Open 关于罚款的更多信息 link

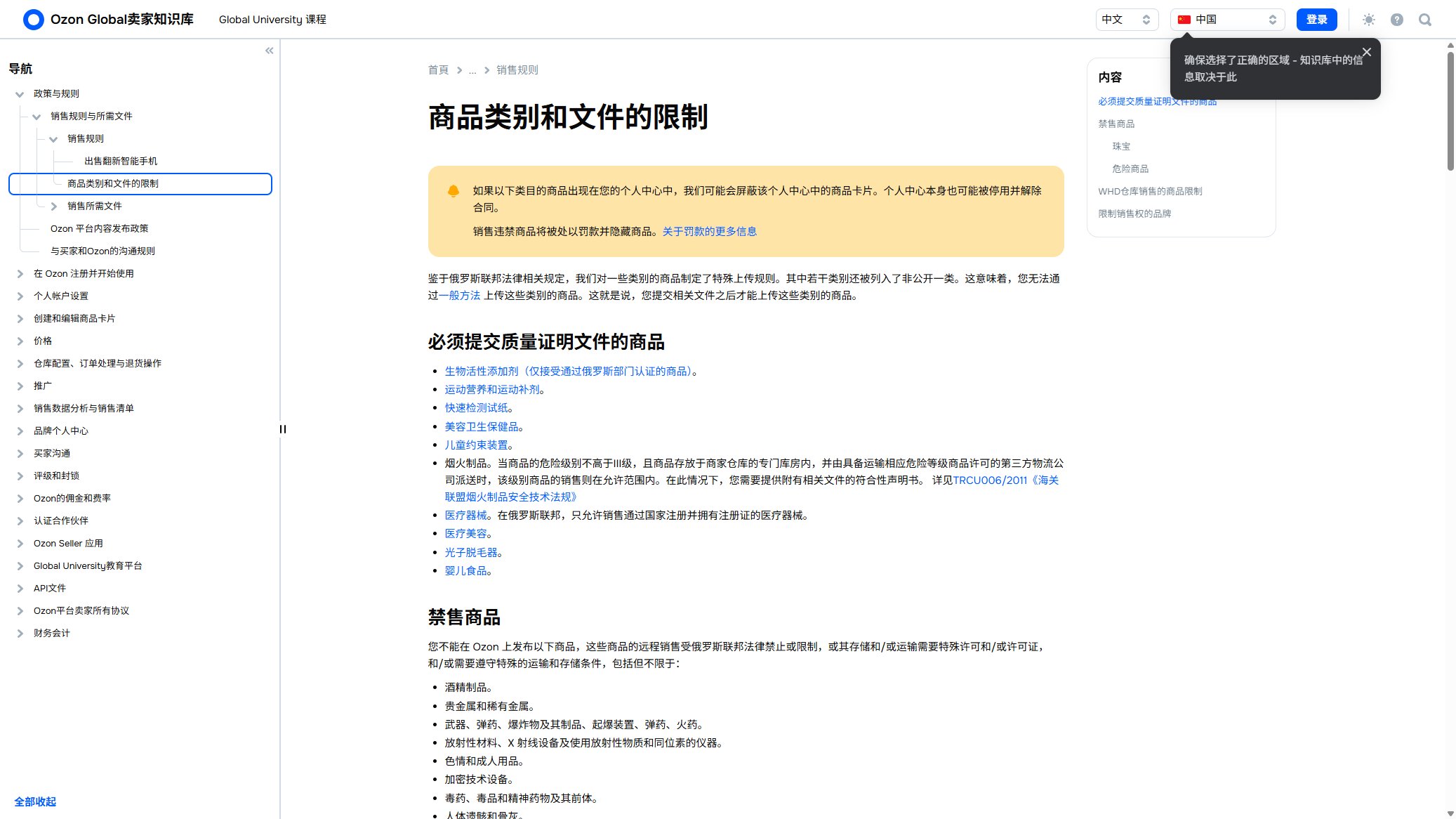(710, 231)
